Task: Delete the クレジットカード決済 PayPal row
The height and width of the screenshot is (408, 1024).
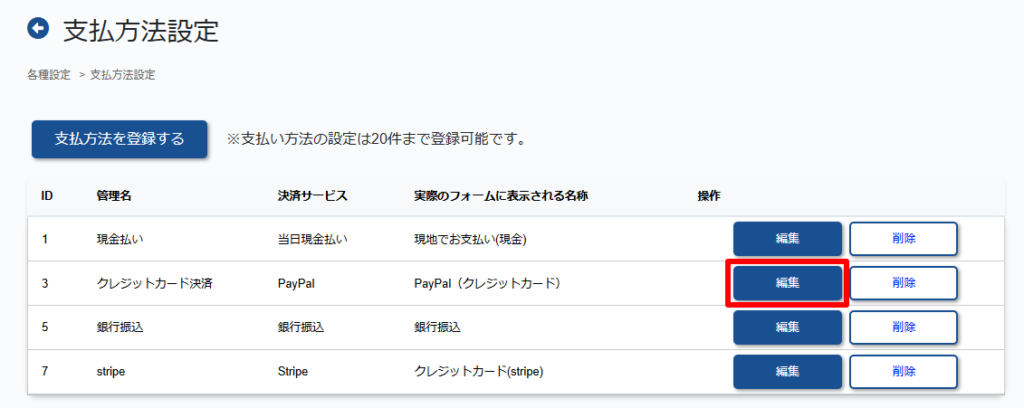Action: 903,283
